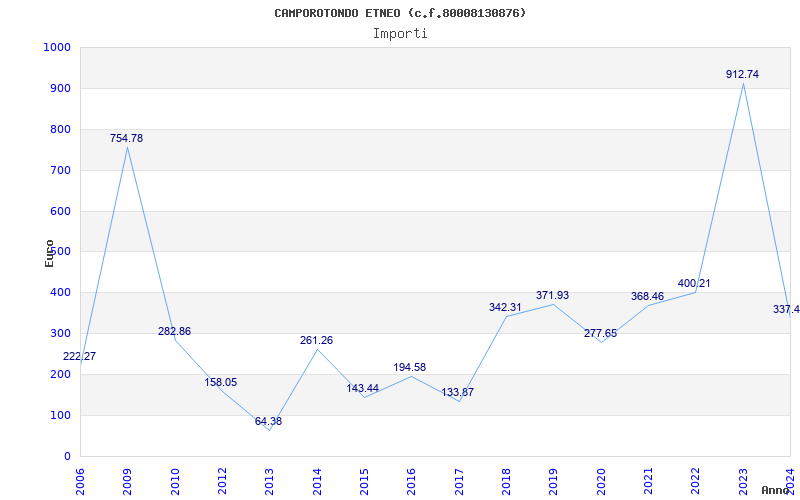Image resolution: width=800 pixels, height=500 pixels.
Task: Click the 2014 x-axis year label
Action: 317,481
